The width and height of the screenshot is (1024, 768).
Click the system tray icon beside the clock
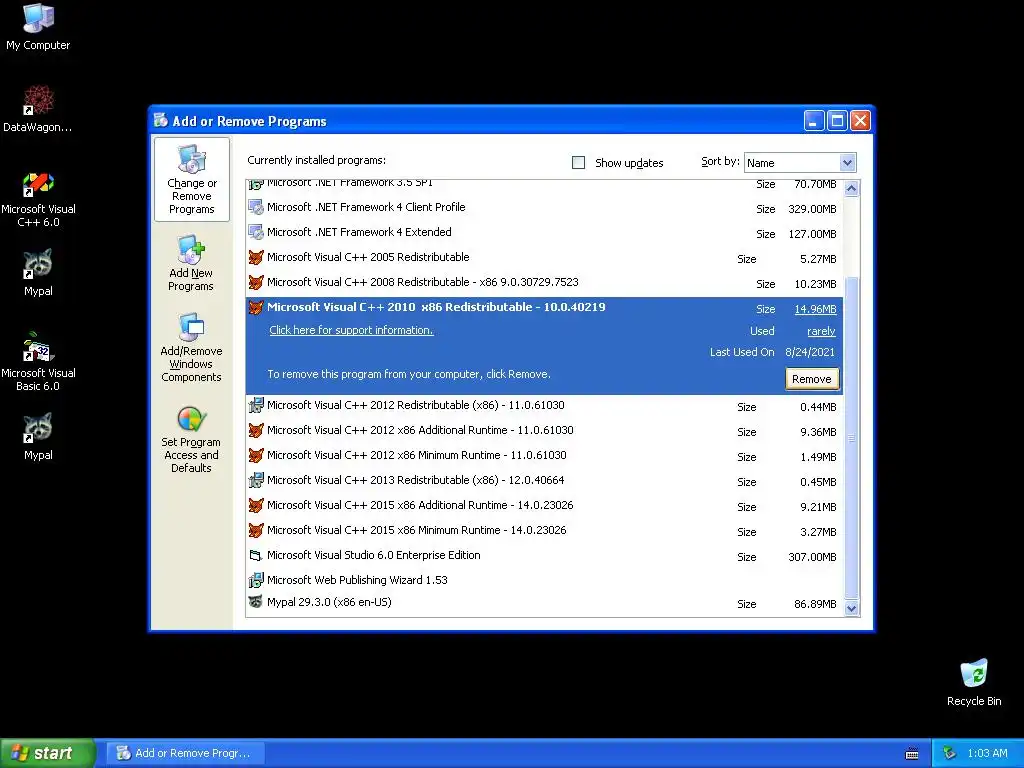[x=950, y=753]
